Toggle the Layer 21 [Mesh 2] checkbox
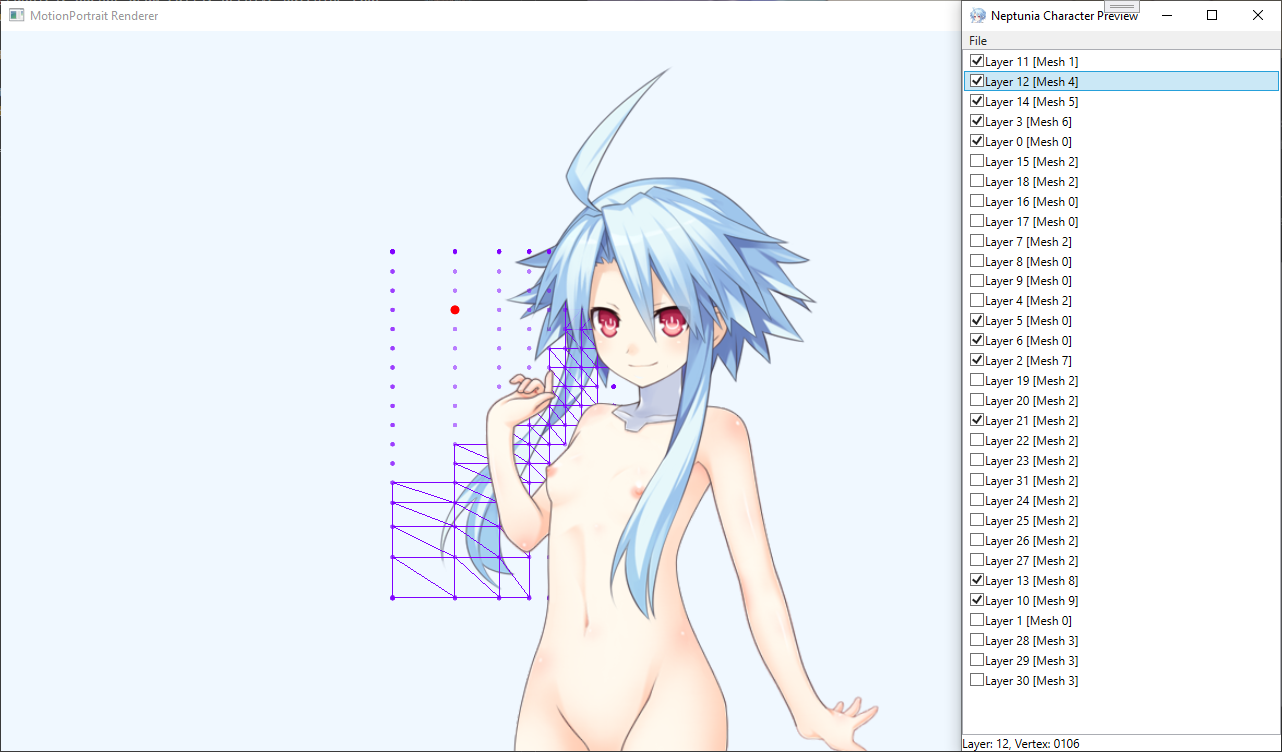This screenshot has height=752, width=1282. (977, 420)
